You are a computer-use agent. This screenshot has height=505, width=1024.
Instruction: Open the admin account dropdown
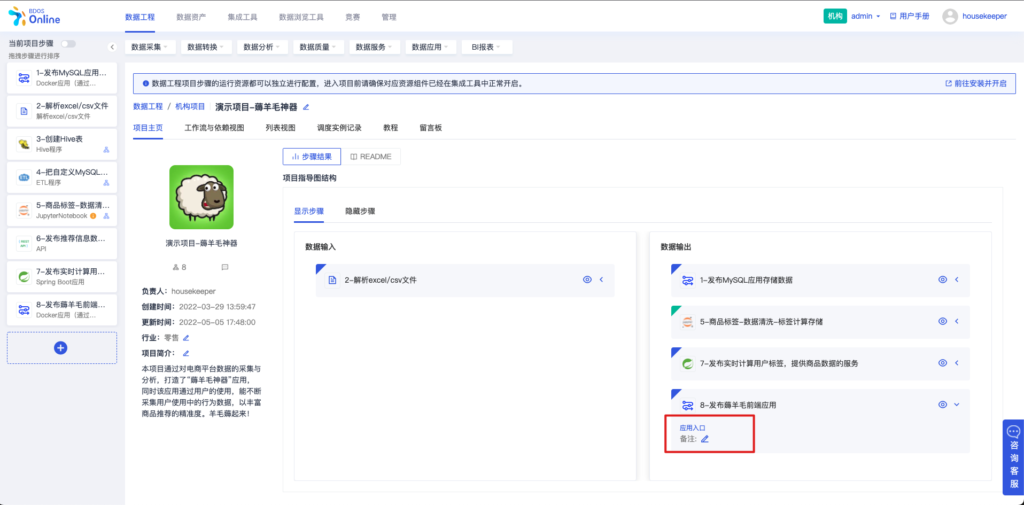pos(866,17)
